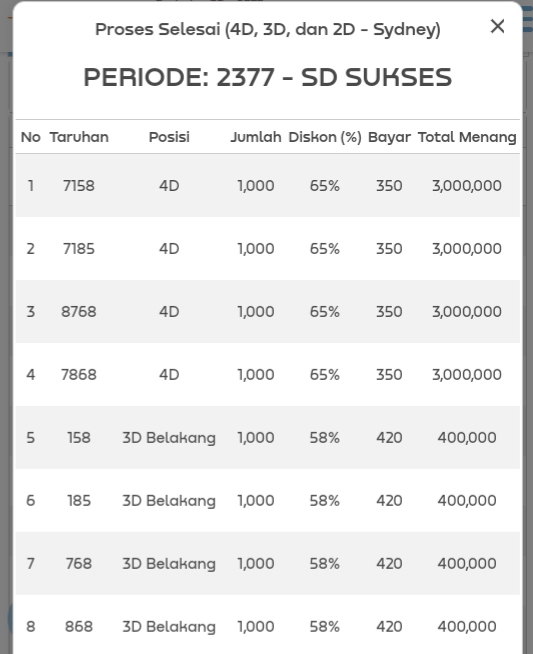Click the 400,000 total in row 8
The height and width of the screenshot is (654, 533).
click(x=467, y=627)
